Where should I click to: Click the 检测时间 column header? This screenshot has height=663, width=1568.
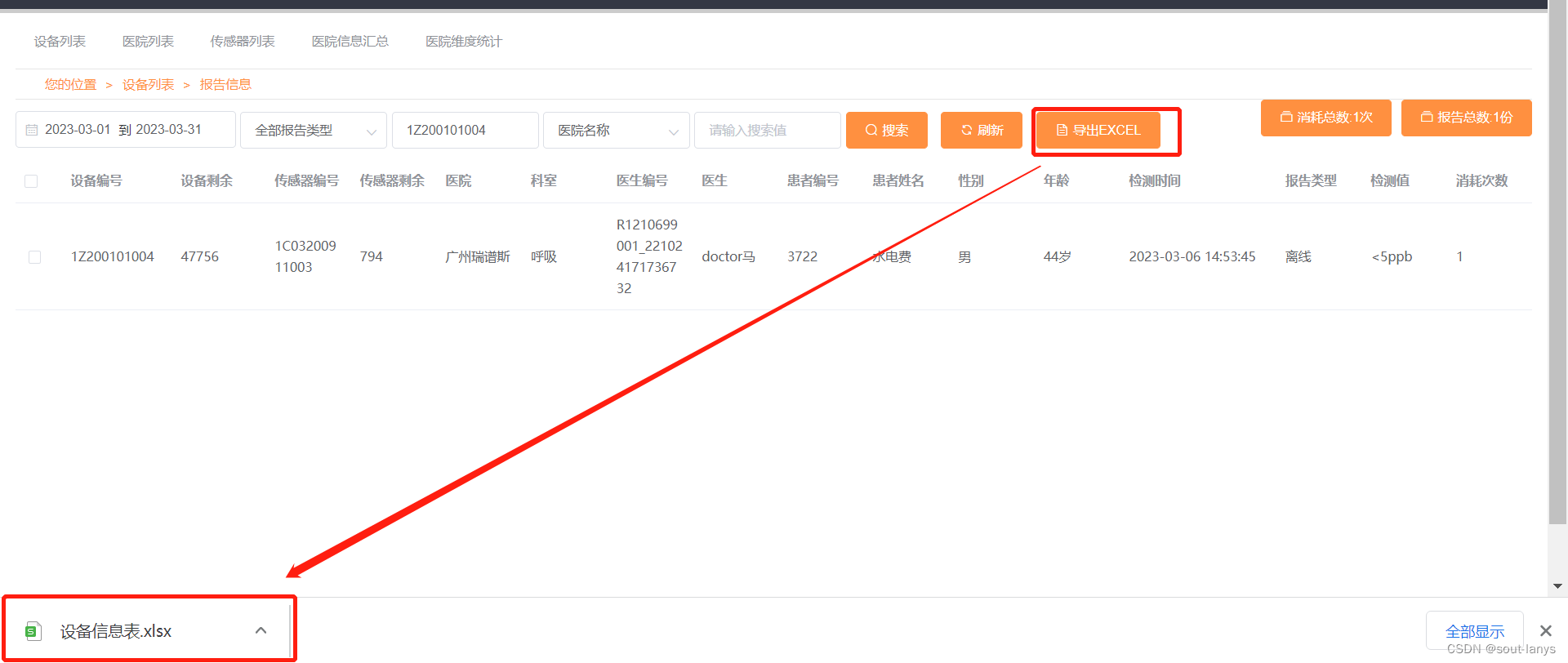(x=1155, y=181)
